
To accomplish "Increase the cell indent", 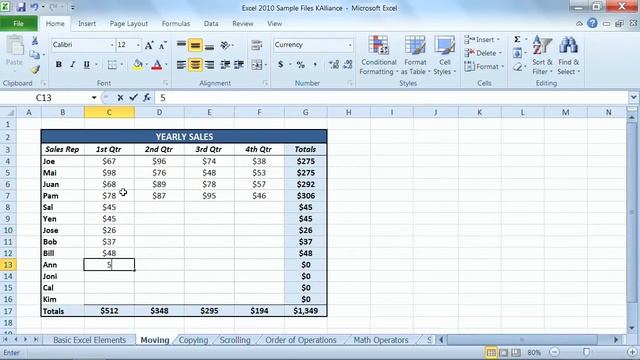I will pos(239,64).
